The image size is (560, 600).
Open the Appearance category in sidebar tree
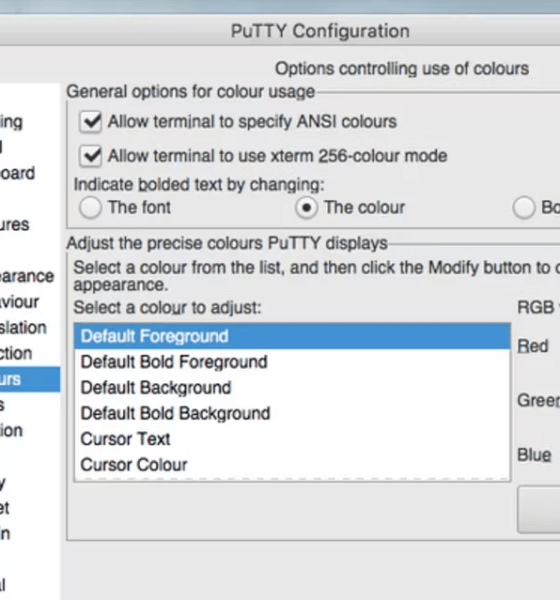click(x=27, y=276)
